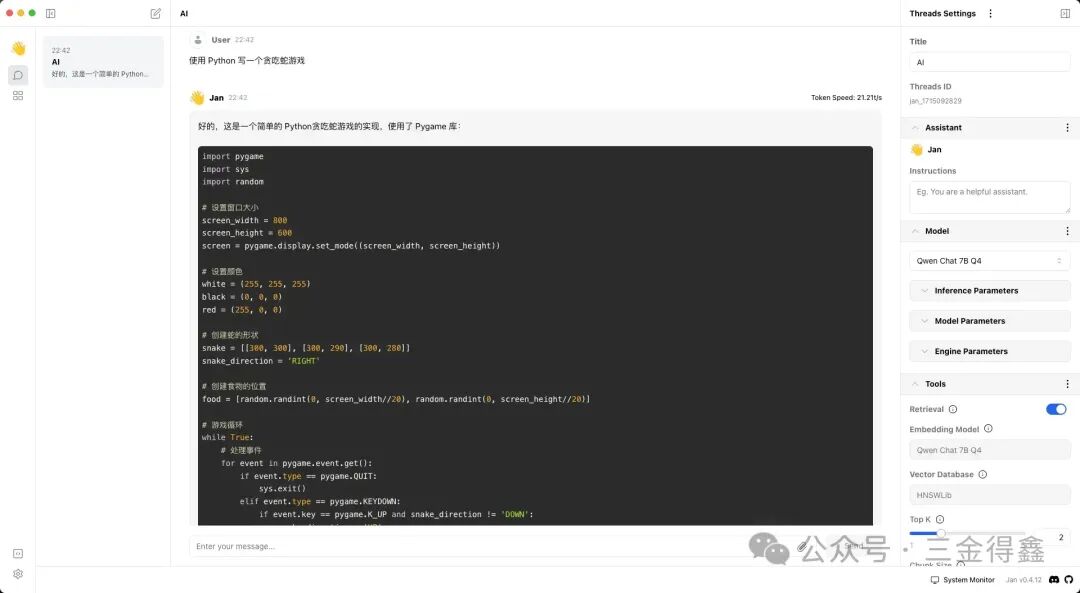Click the user message 使用 Python 写一个贪吃蛇游戏
The width and height of the screenshot is (1080, 593).
tap(247, 61)
